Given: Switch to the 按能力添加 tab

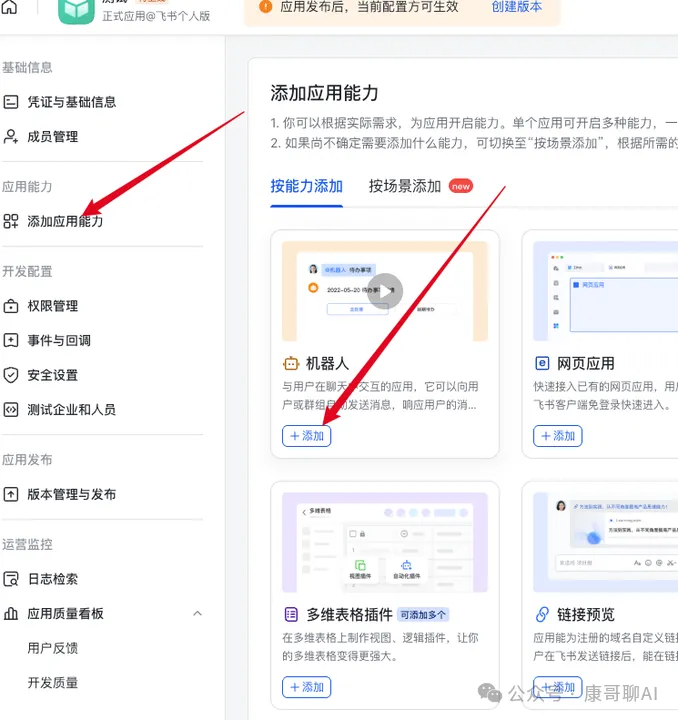Looking at the screenshot, I should pos(306,186).
